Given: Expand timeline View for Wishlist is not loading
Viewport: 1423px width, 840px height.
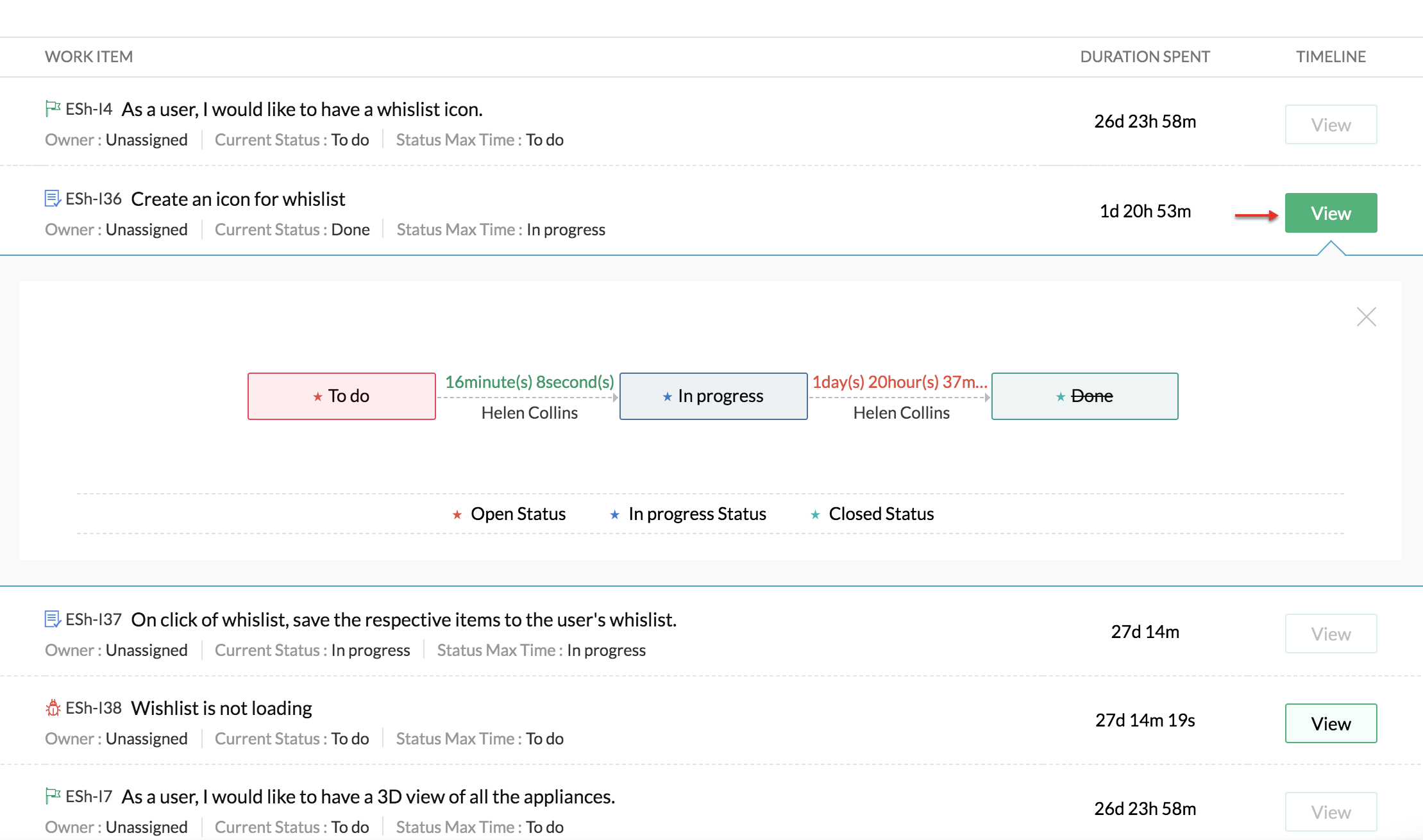Looking at the screenshot, I should coord(1331,723).
